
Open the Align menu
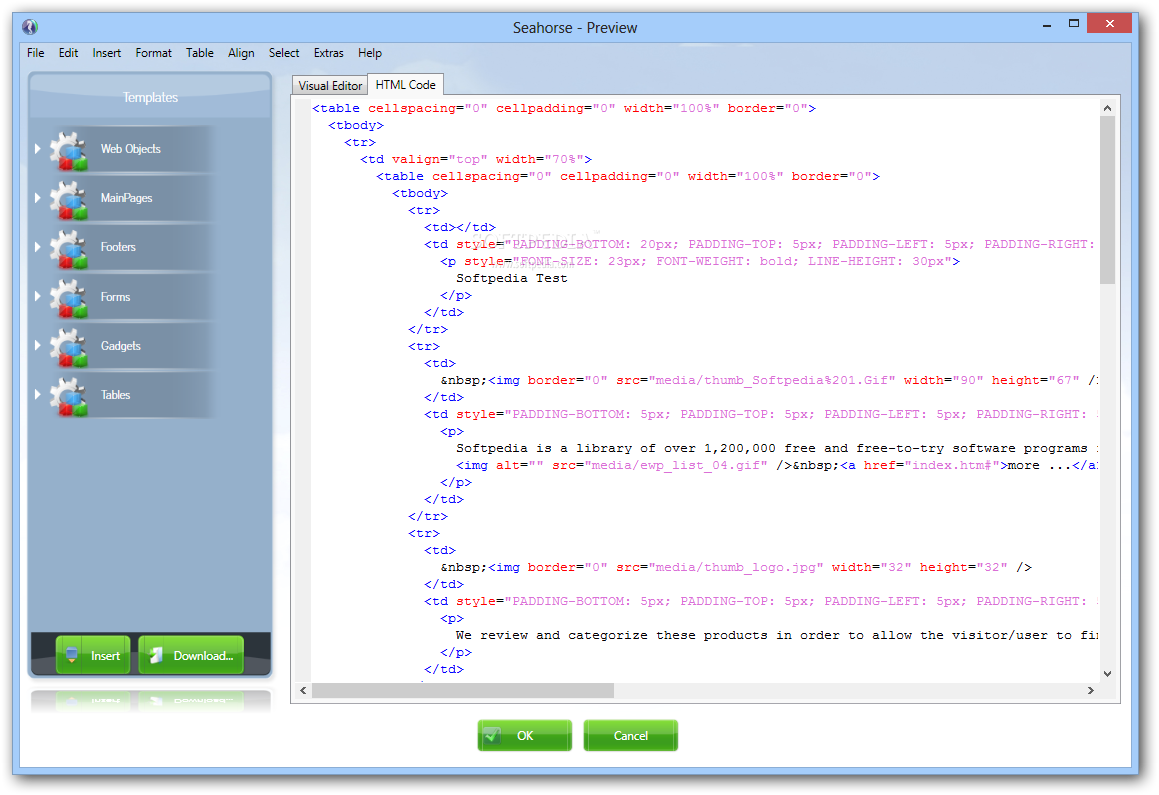241,53
